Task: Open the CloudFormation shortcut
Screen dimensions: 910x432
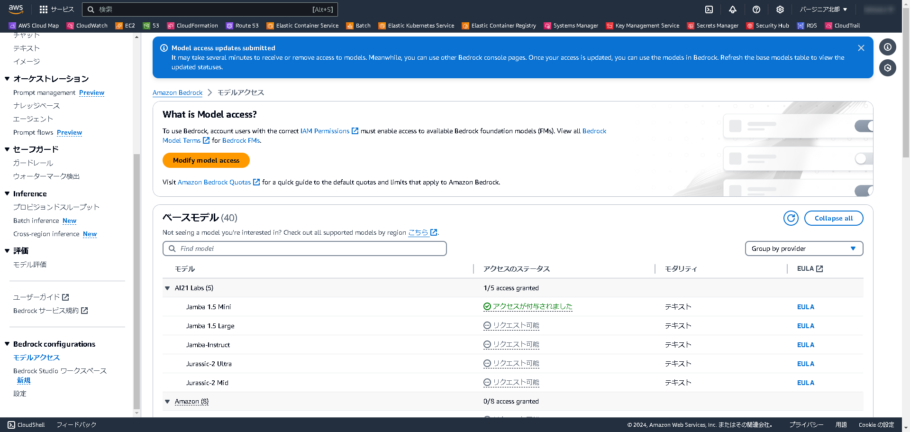Action: click(193, 26)
